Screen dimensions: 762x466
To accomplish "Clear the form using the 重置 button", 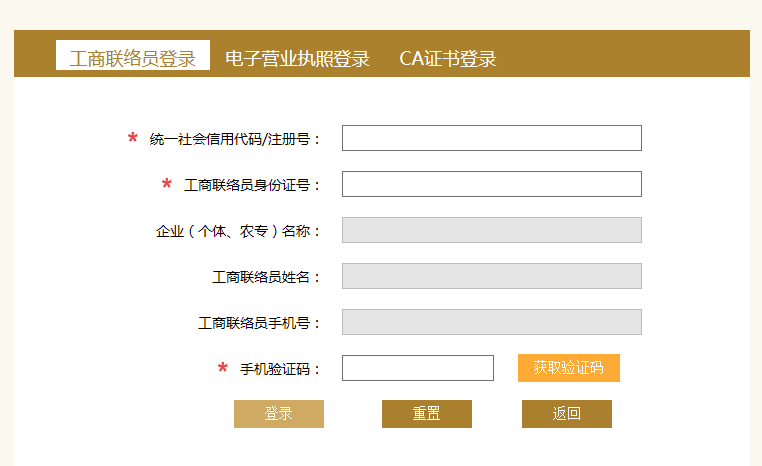I will 427,414.
